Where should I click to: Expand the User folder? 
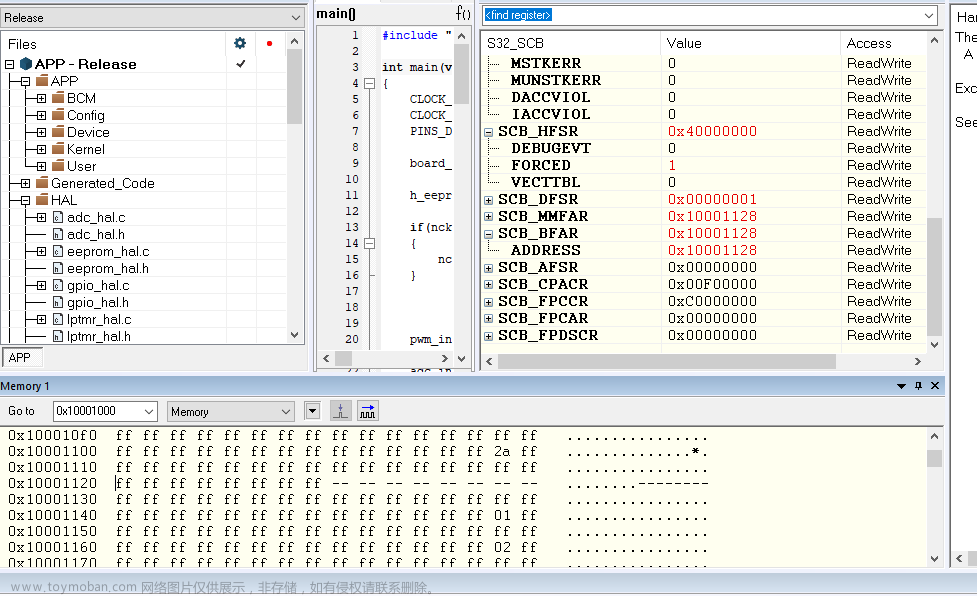(41, 166)
